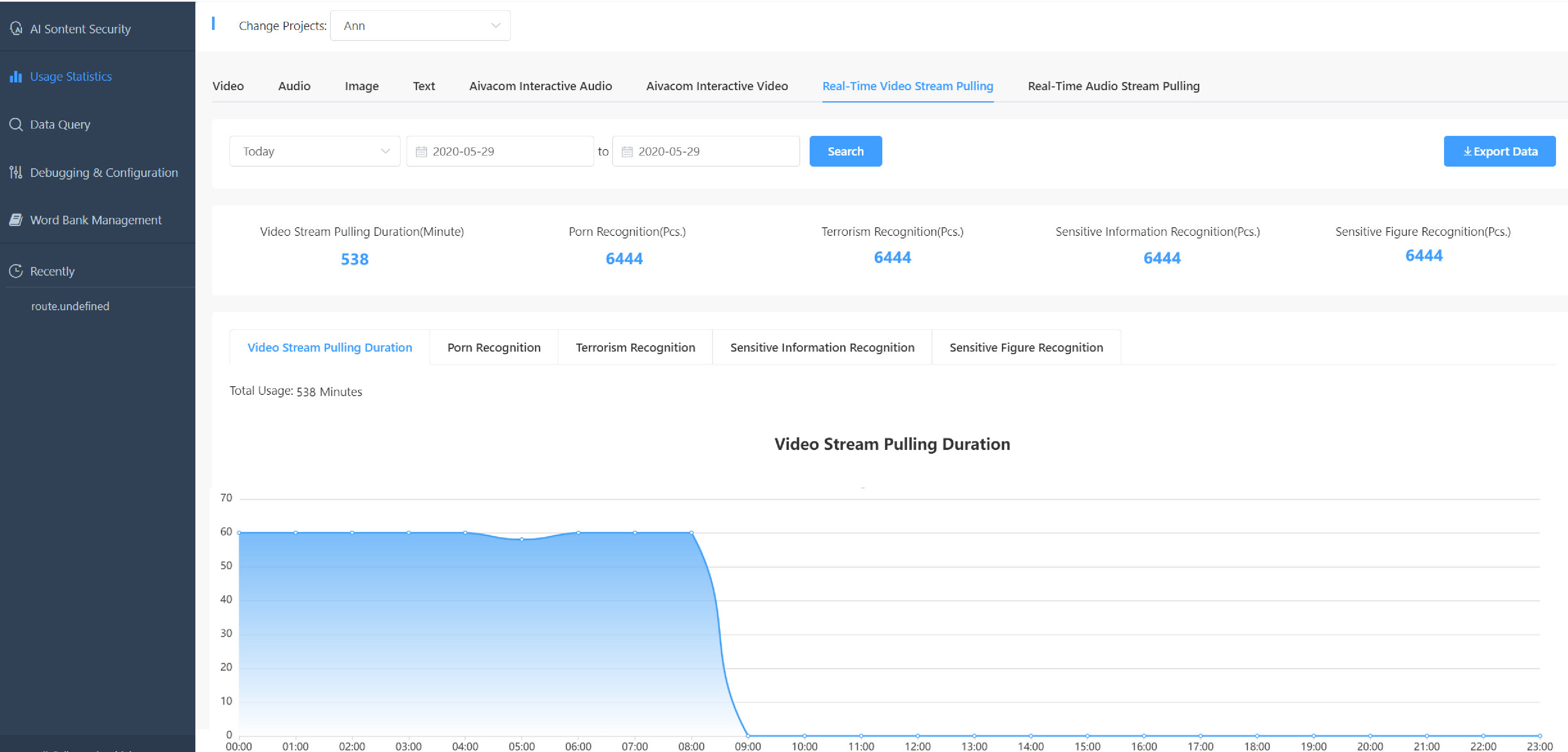This screenshot has height=752, width=1568.
Task: Click the Usage Statistics bar chart icon
Action: coord(16,76)
